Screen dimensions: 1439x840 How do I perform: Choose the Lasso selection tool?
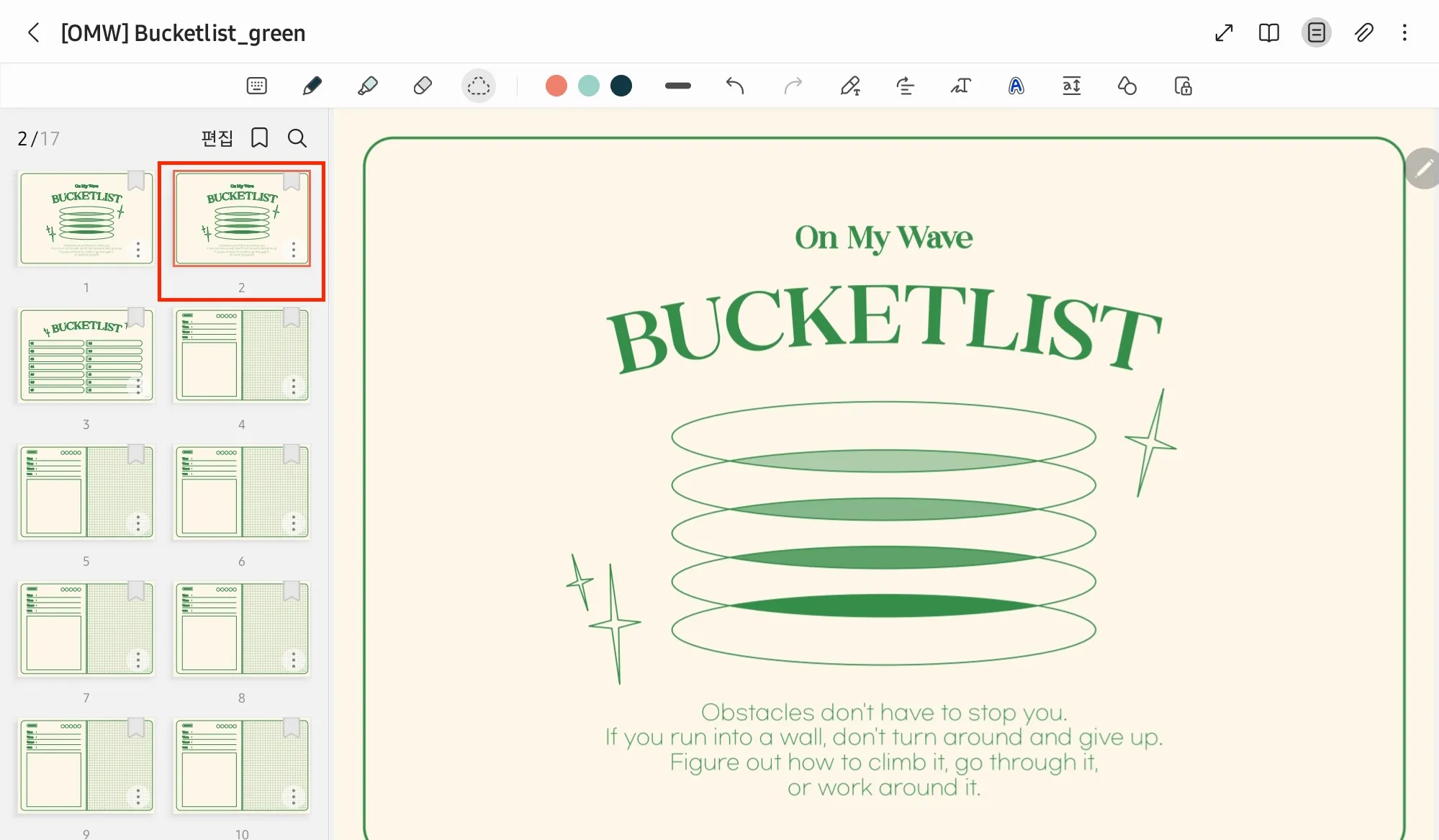coord(478,86)
